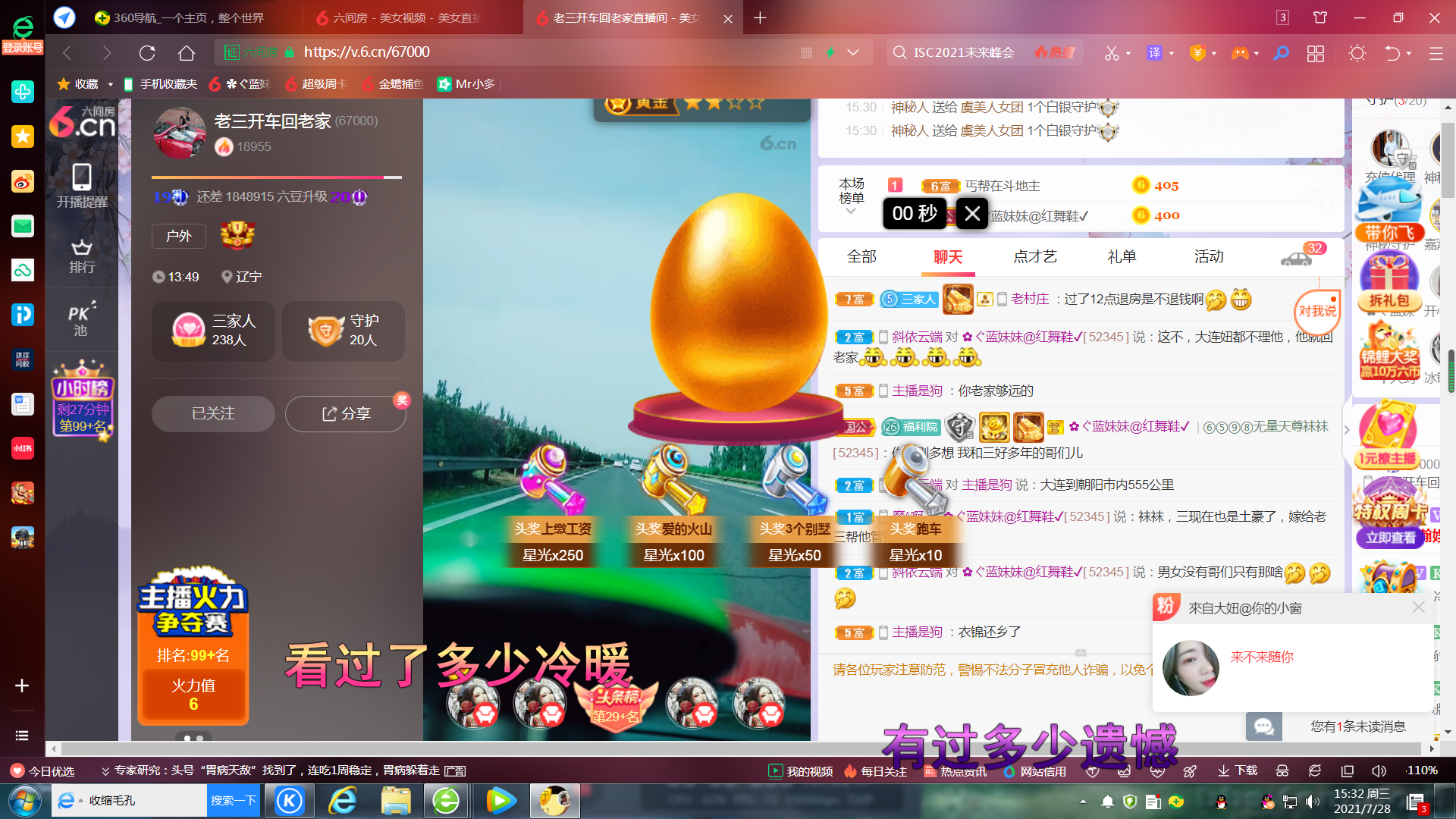This screenshot has height=819, width=1456.
Task: Close the 00秒 countdown popup
Action: coord(972,214)
